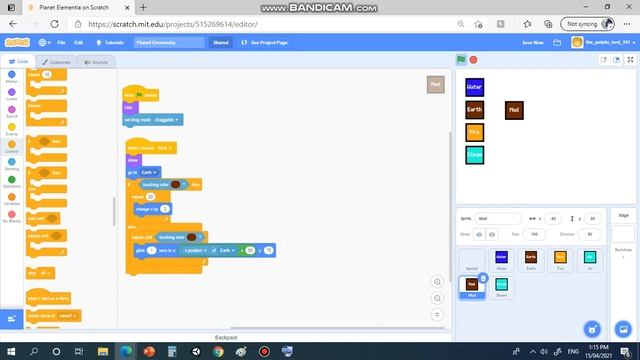
Task: Go back in the browser
Action: point(13,24)
